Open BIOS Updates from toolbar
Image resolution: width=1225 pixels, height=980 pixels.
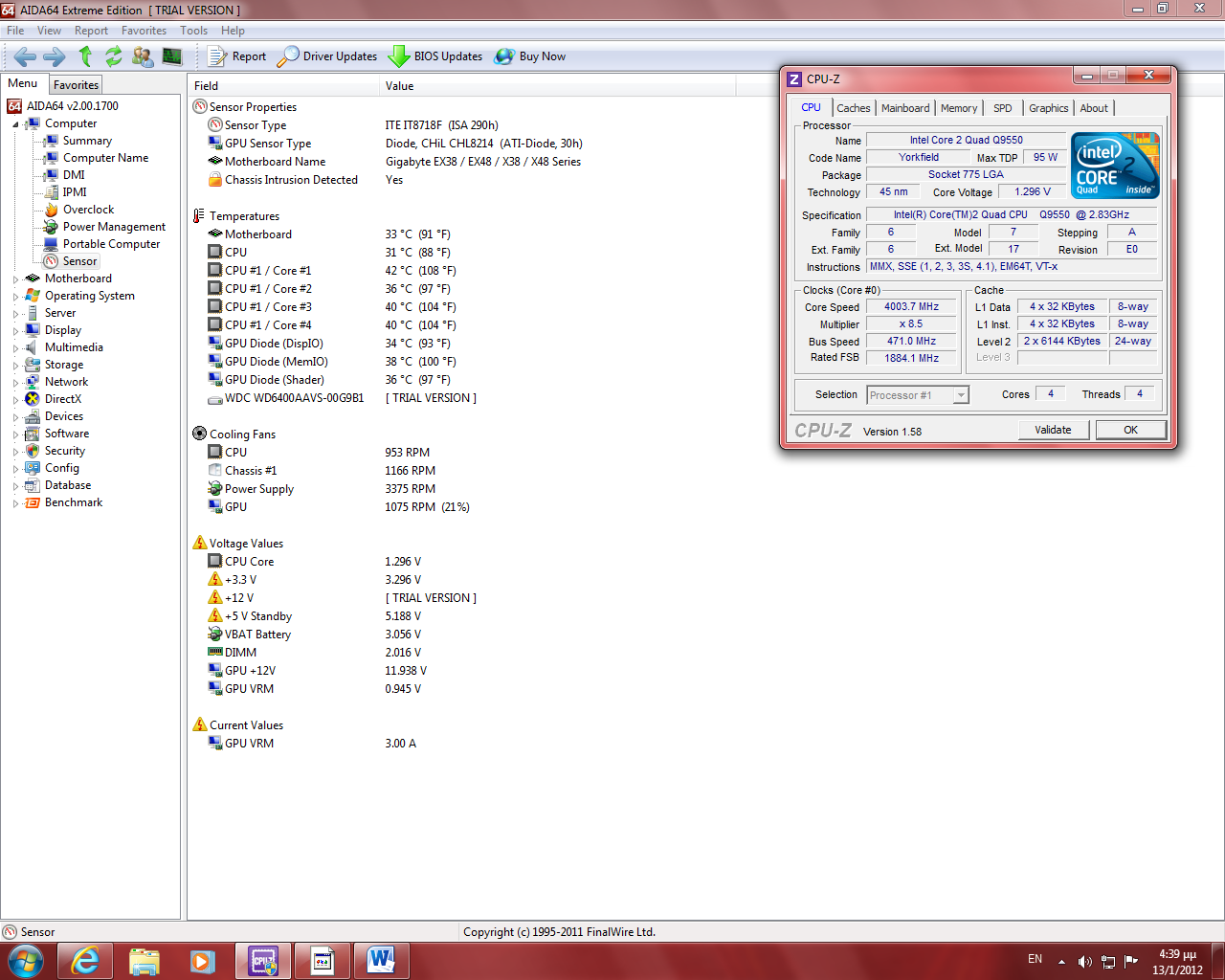pos(435,56)
